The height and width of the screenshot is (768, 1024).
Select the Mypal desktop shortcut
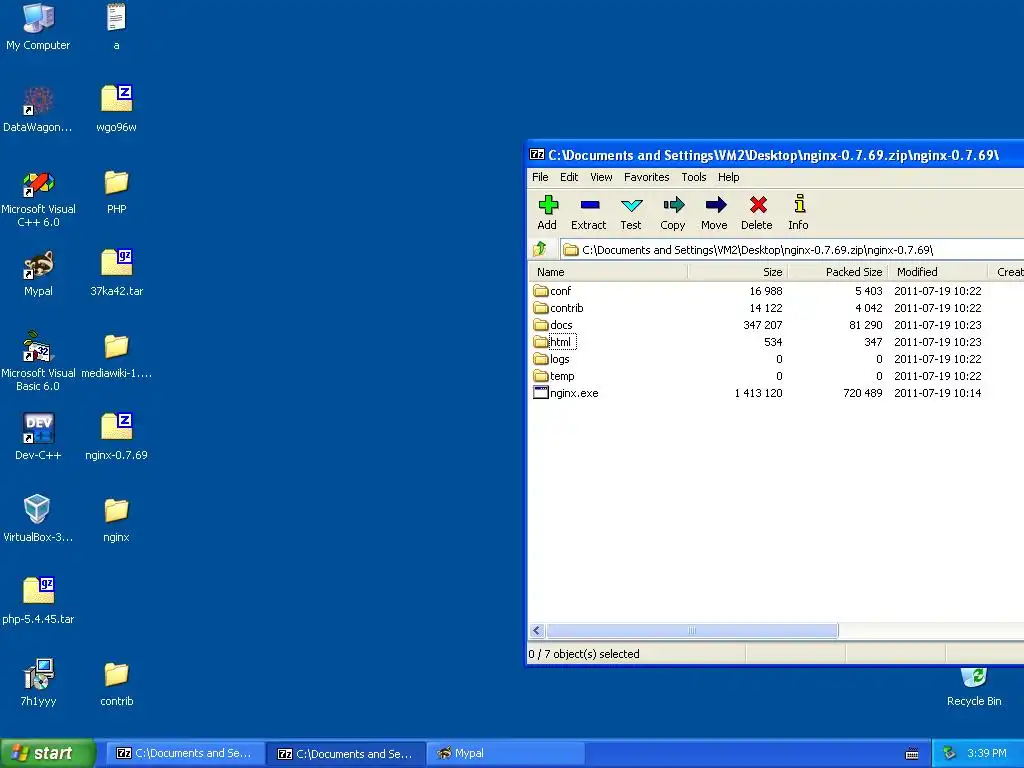pyautogui.click(x=38, y=274)
